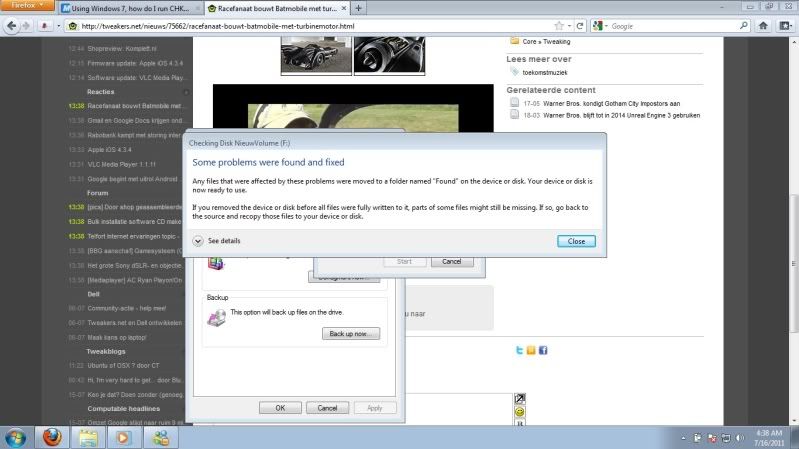Open Windows Explorer from the taskbar
Image resolution: width=799 pixels, height=449 pixels.
pyautogui.click(x=89, y=437)
